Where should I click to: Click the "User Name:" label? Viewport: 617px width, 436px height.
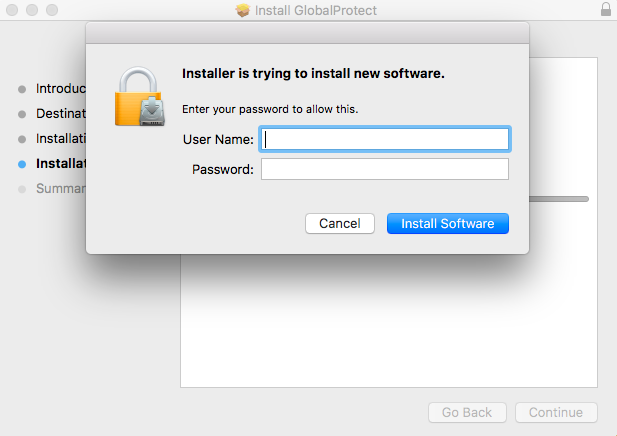point(218,139)
